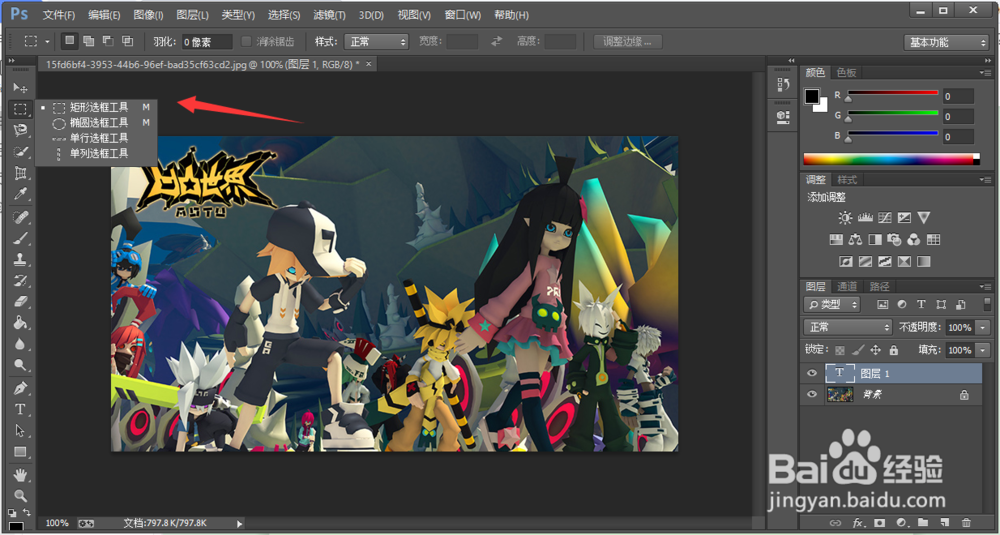Click the fx layer style icon
1000x535 pixels.
[857, 522]
